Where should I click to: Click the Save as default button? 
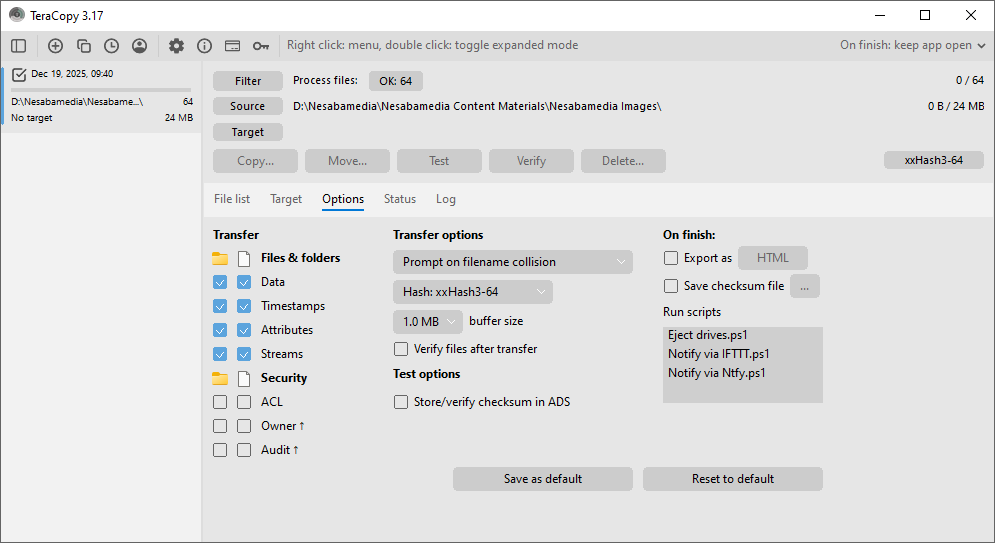542,479
